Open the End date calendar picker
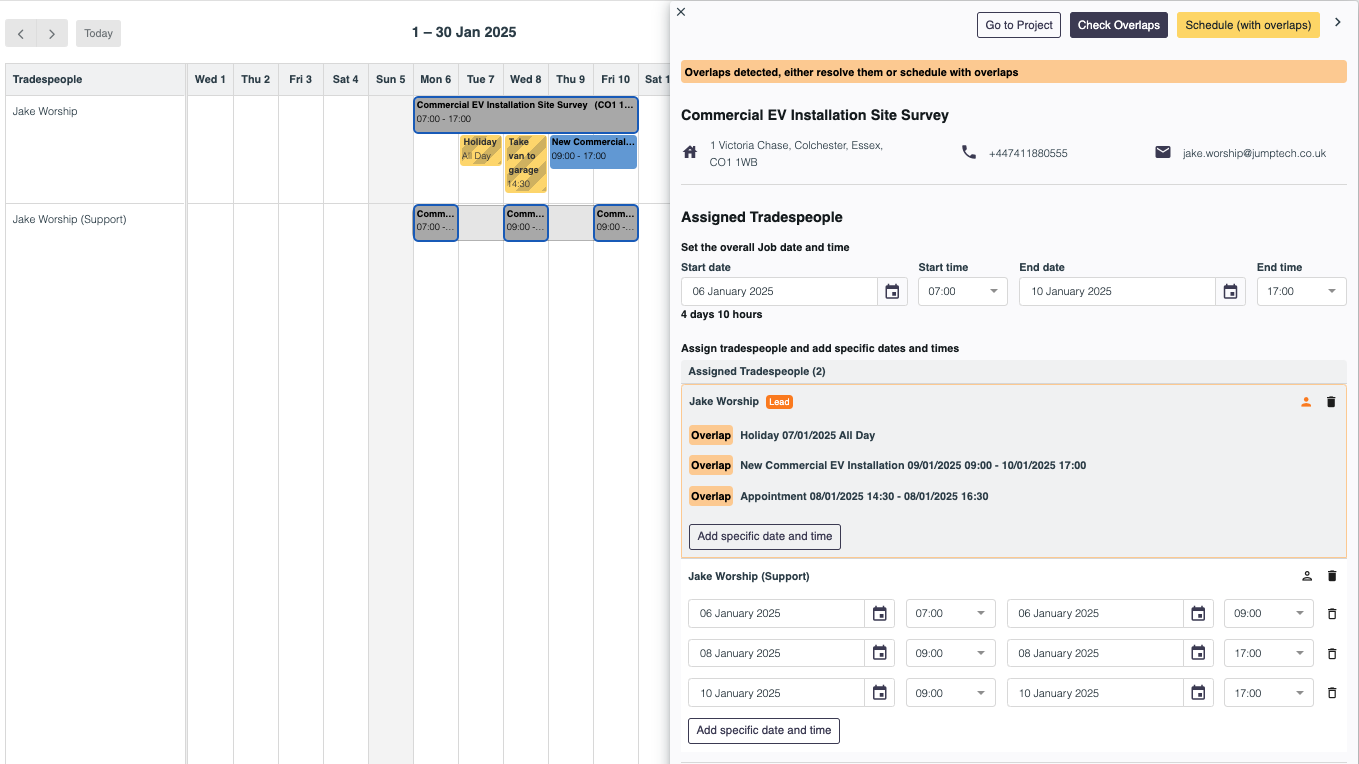1359x764 pixels. click(x=1230, y=291)
